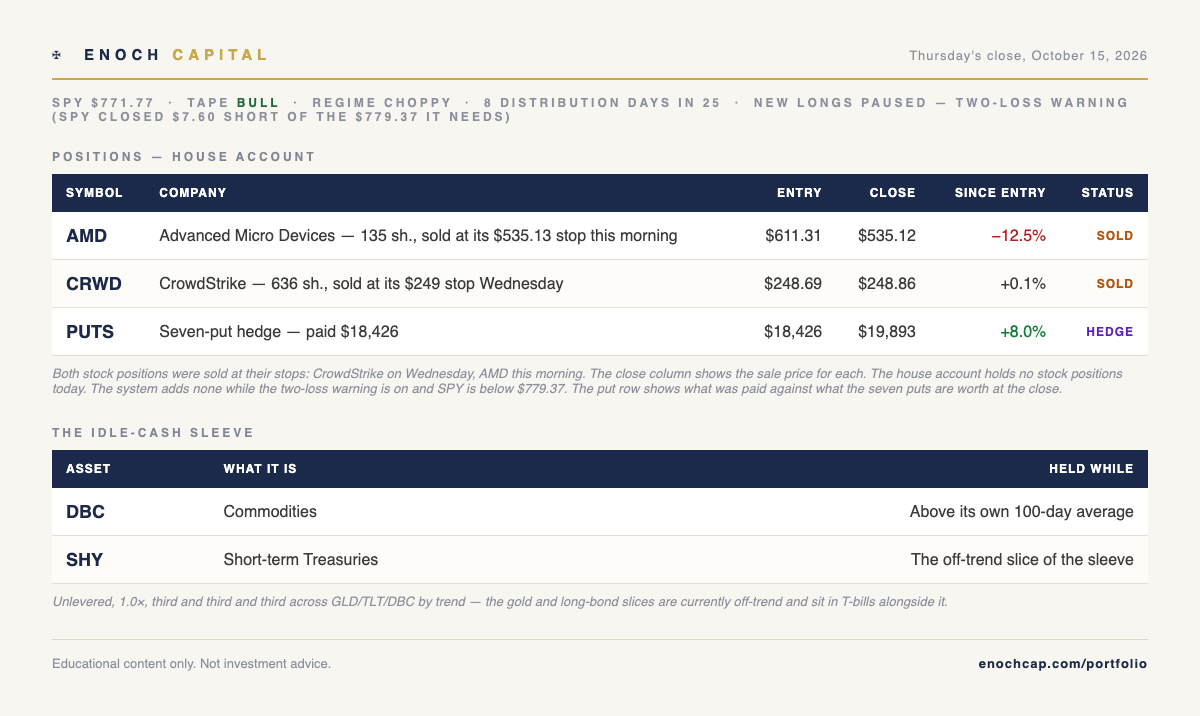Click the Asset column header

(x=88, y=469)
